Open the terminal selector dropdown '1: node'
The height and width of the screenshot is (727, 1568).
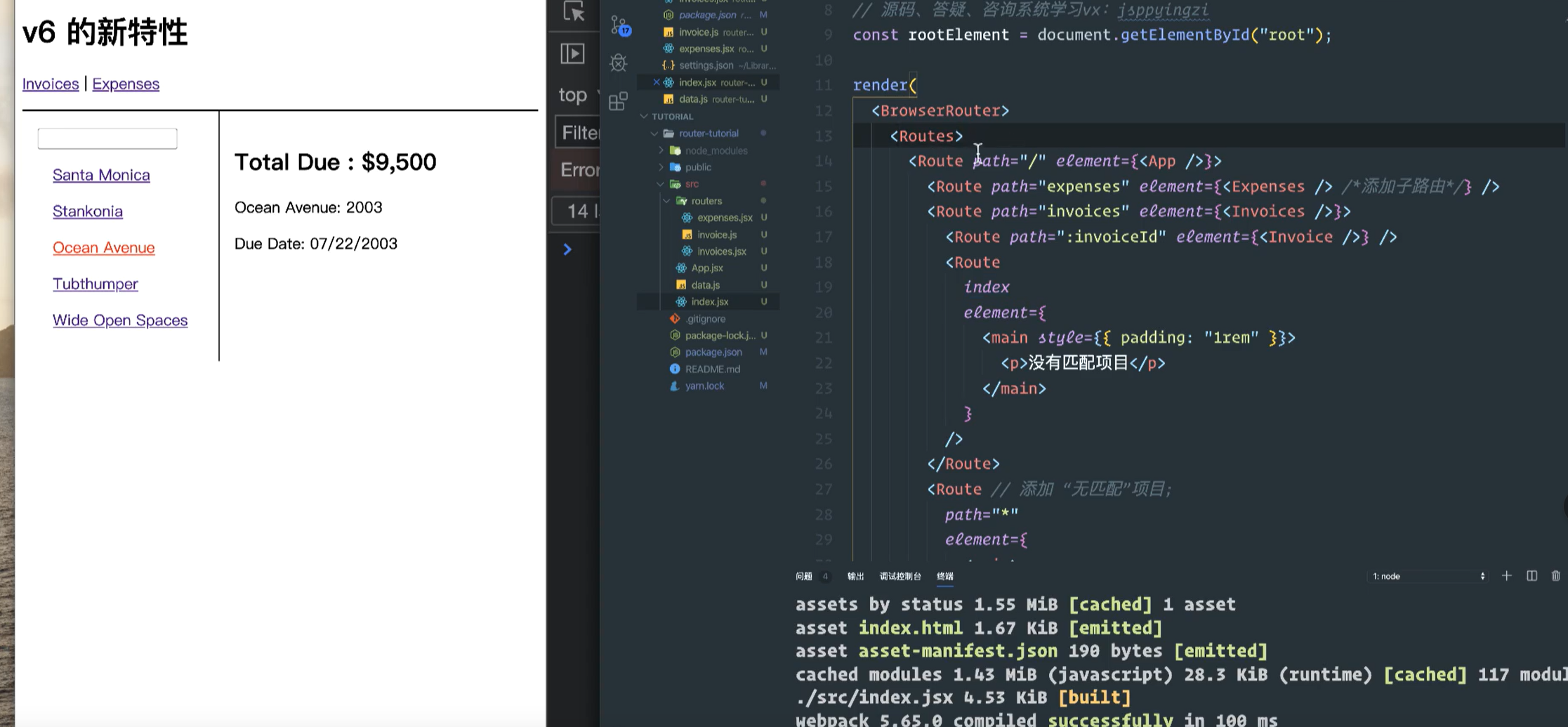pos(1428,576)
